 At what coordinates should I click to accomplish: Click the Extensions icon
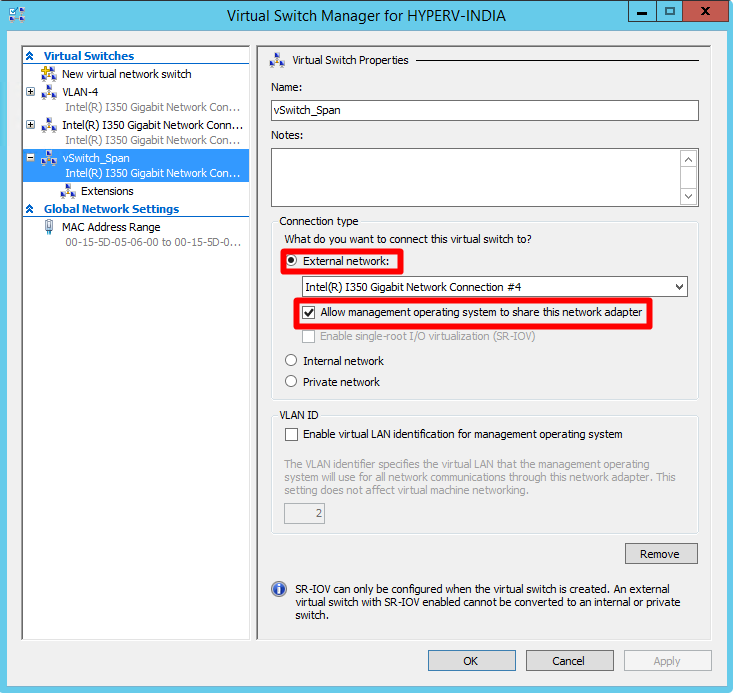pos(68,191)
